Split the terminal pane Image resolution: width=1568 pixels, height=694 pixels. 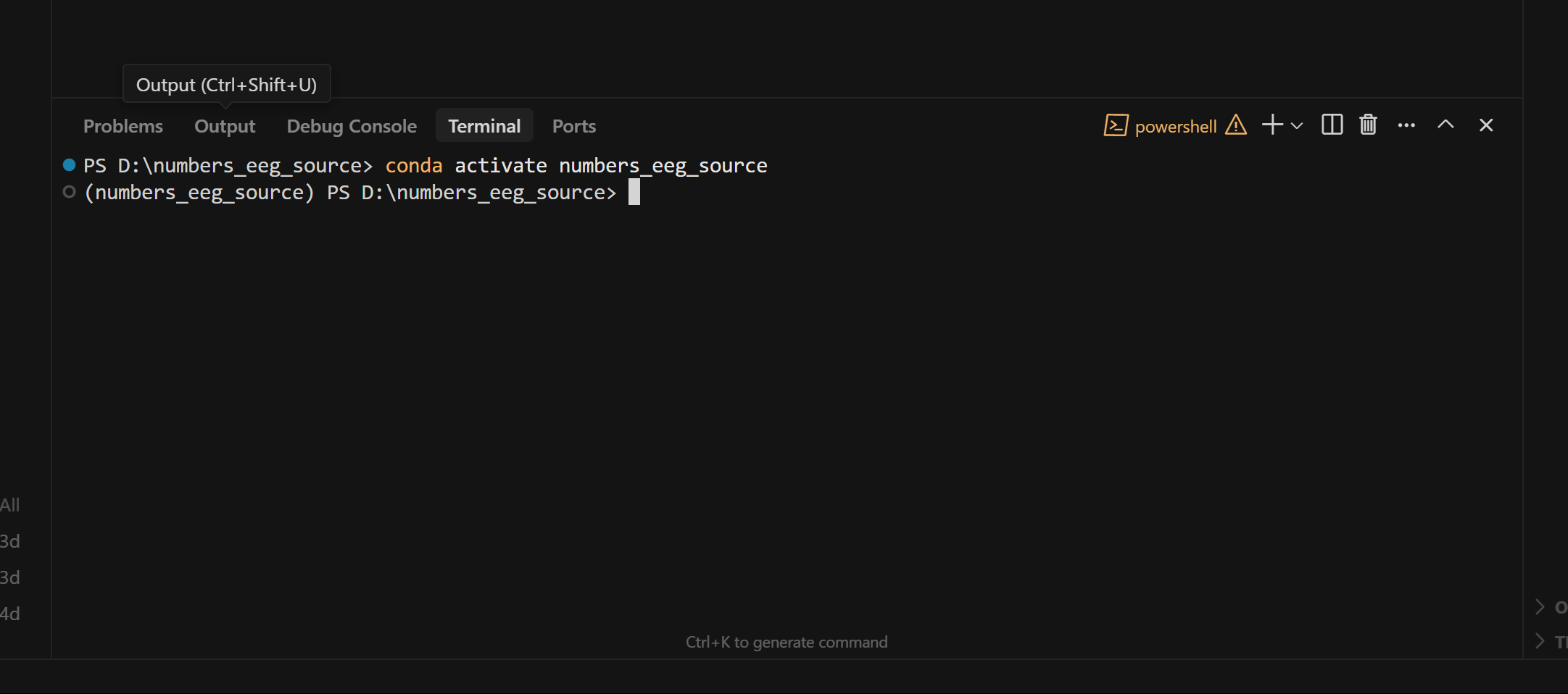click(1332, 125)
